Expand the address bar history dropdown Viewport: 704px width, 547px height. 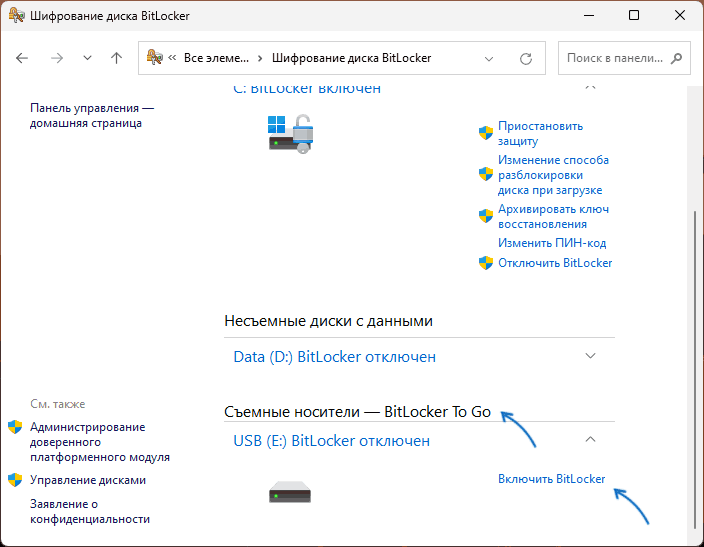[x=489, y=58]
